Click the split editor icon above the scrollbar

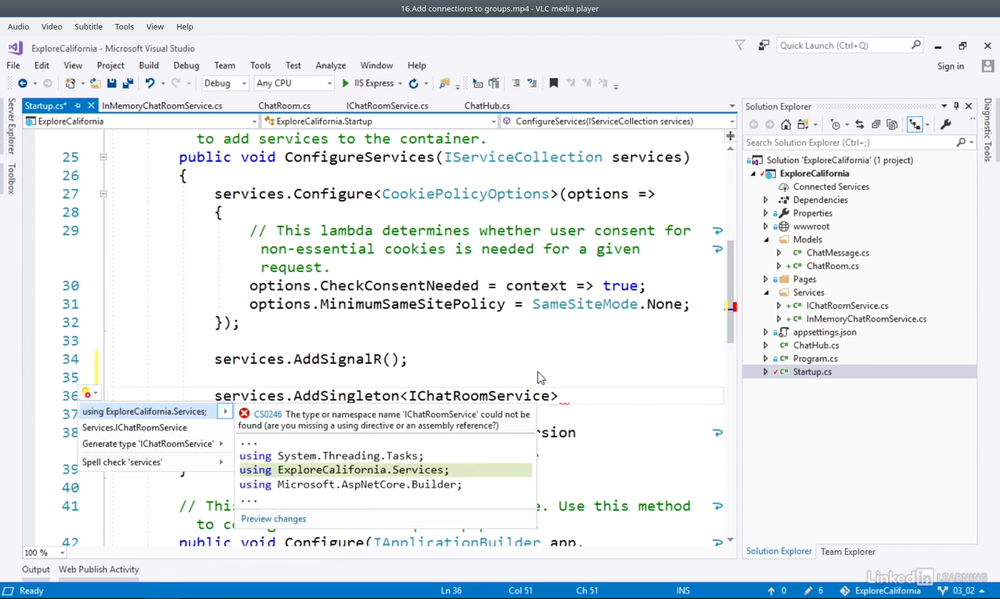(x=730, y=136)
